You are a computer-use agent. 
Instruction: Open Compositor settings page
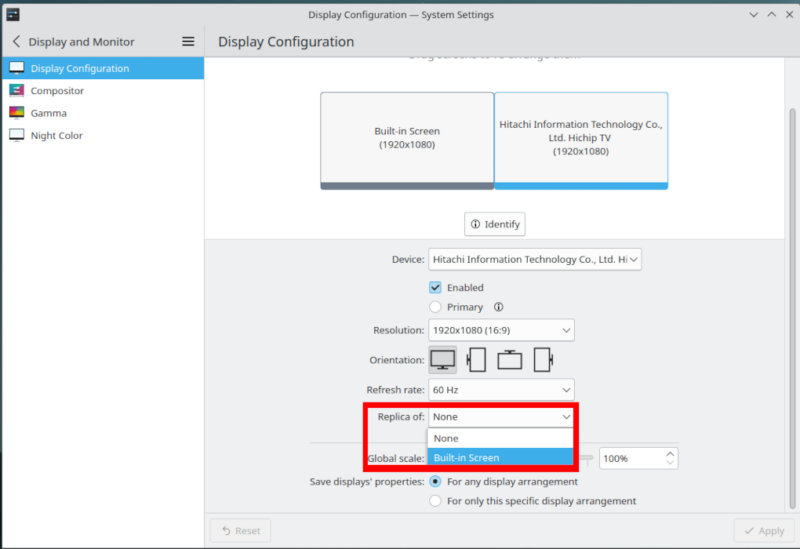point(103,91)
